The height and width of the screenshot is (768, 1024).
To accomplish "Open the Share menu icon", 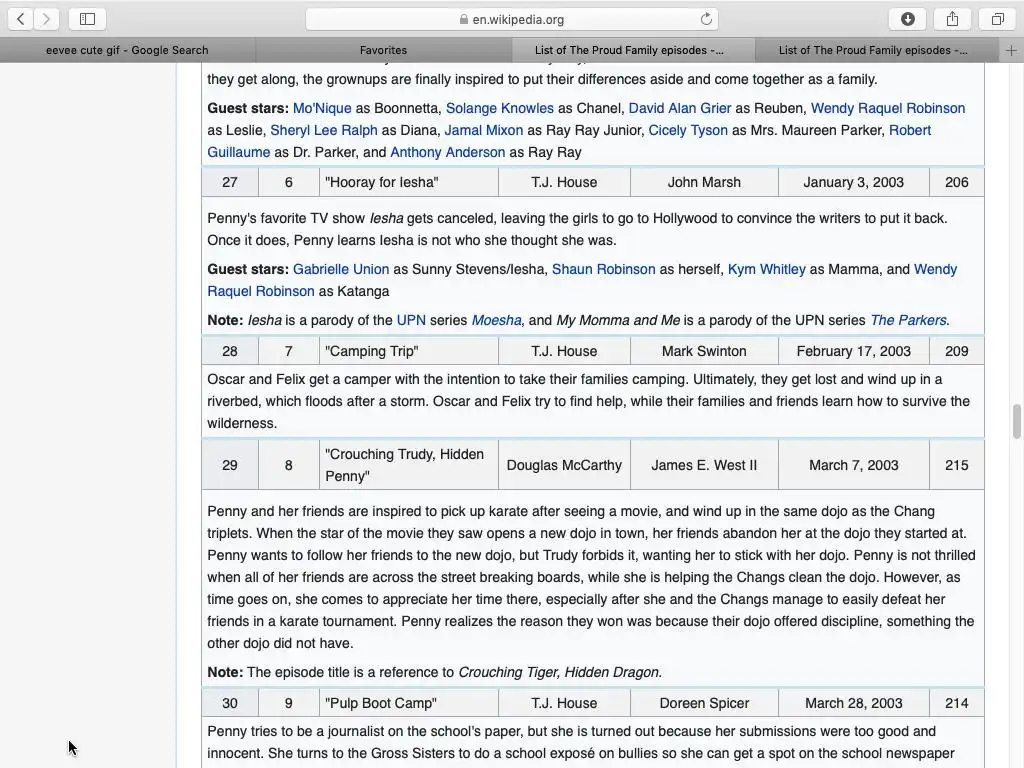I will [953, 19].
